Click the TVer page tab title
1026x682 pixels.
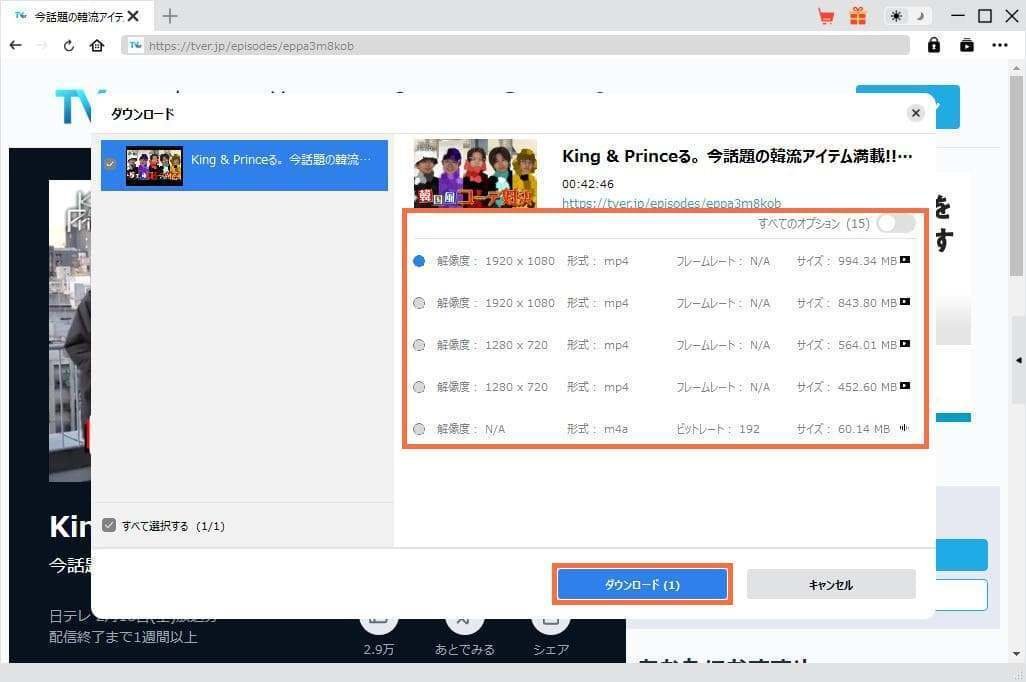(79, 16)
